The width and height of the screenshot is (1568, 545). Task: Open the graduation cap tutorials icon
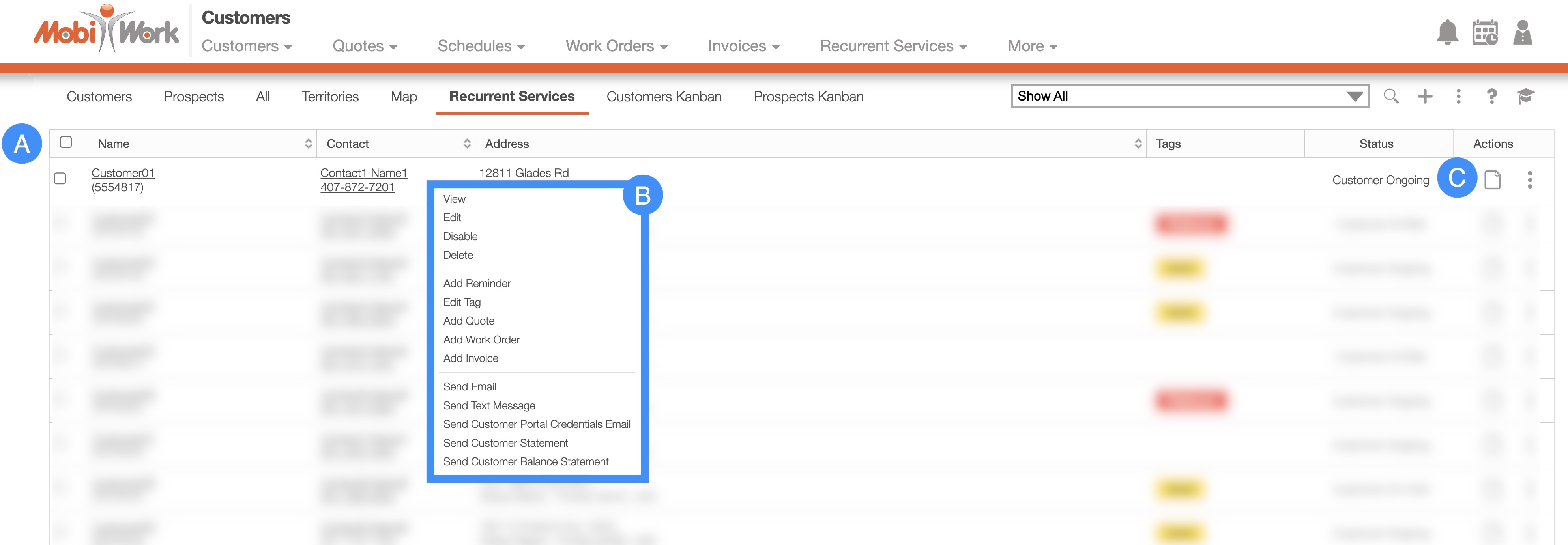pyautogui.click(x=1525, y=96)
